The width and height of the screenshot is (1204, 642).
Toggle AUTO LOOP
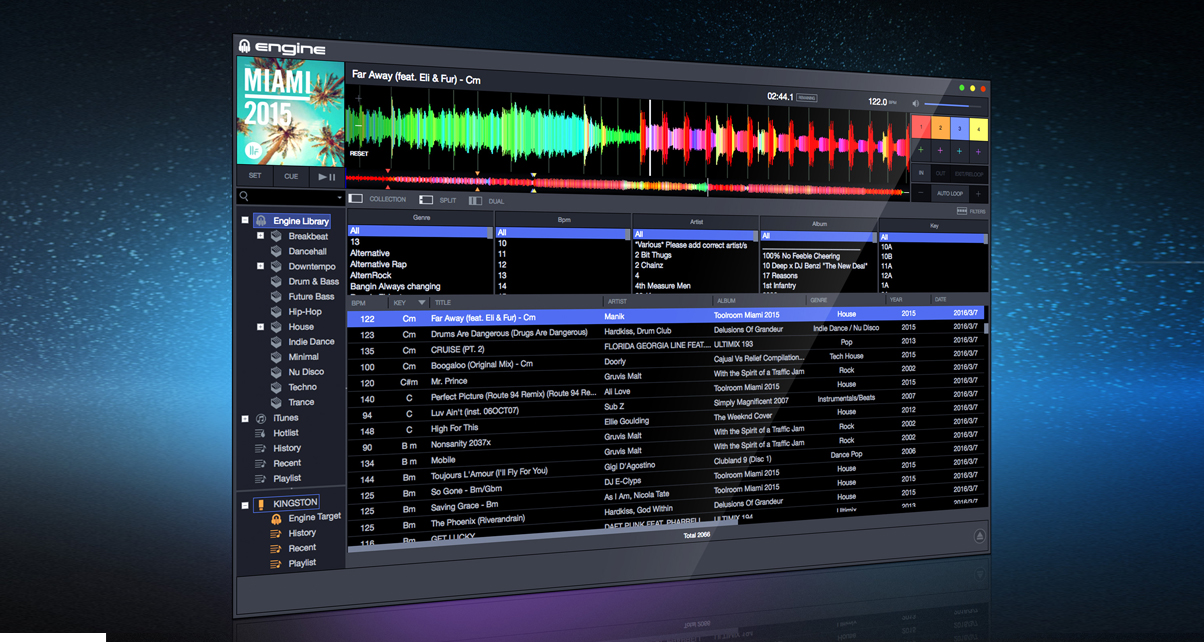(x=949, y=193)
